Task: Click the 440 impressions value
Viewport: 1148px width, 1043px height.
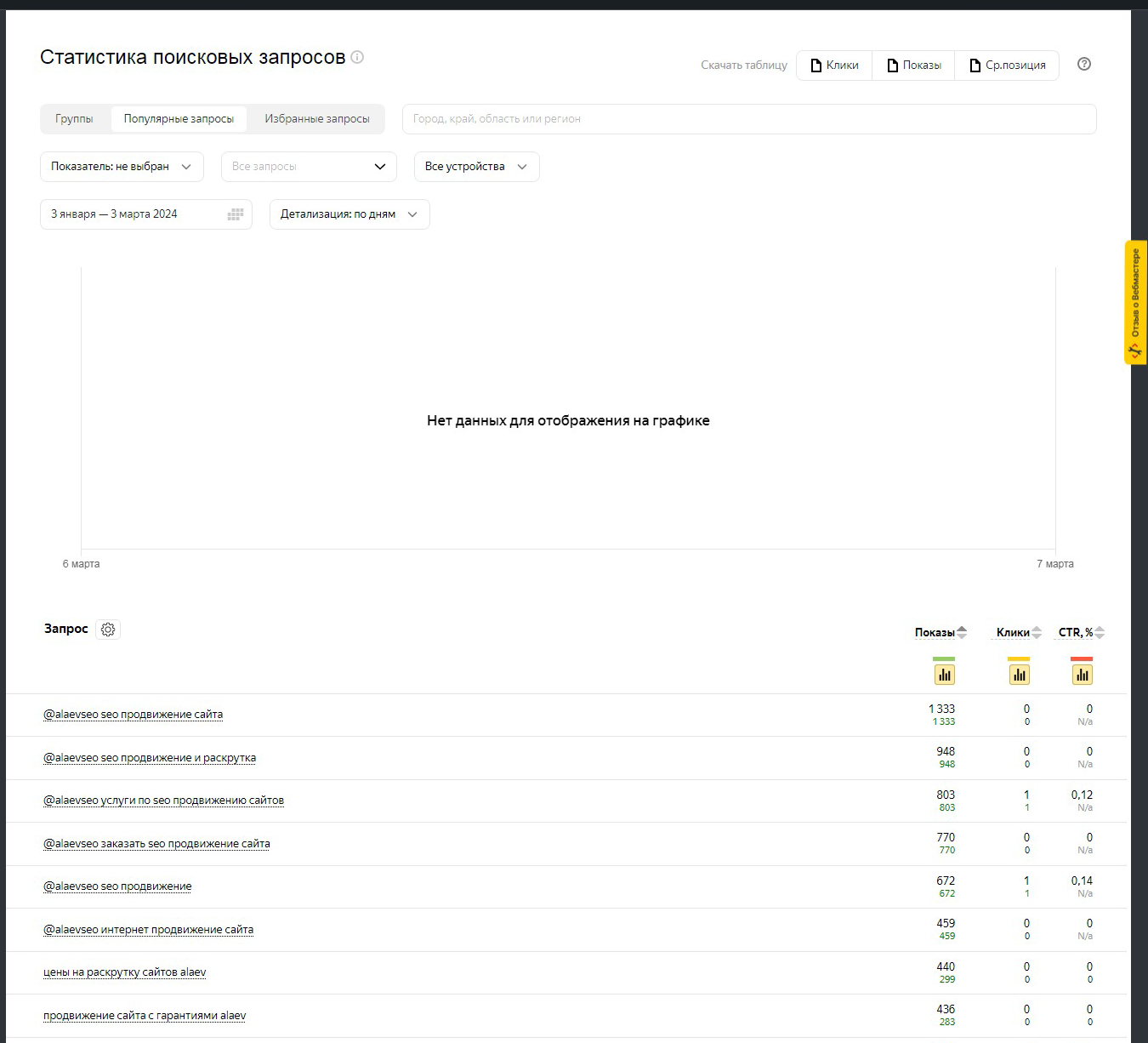Action: [x=946, y=966]
